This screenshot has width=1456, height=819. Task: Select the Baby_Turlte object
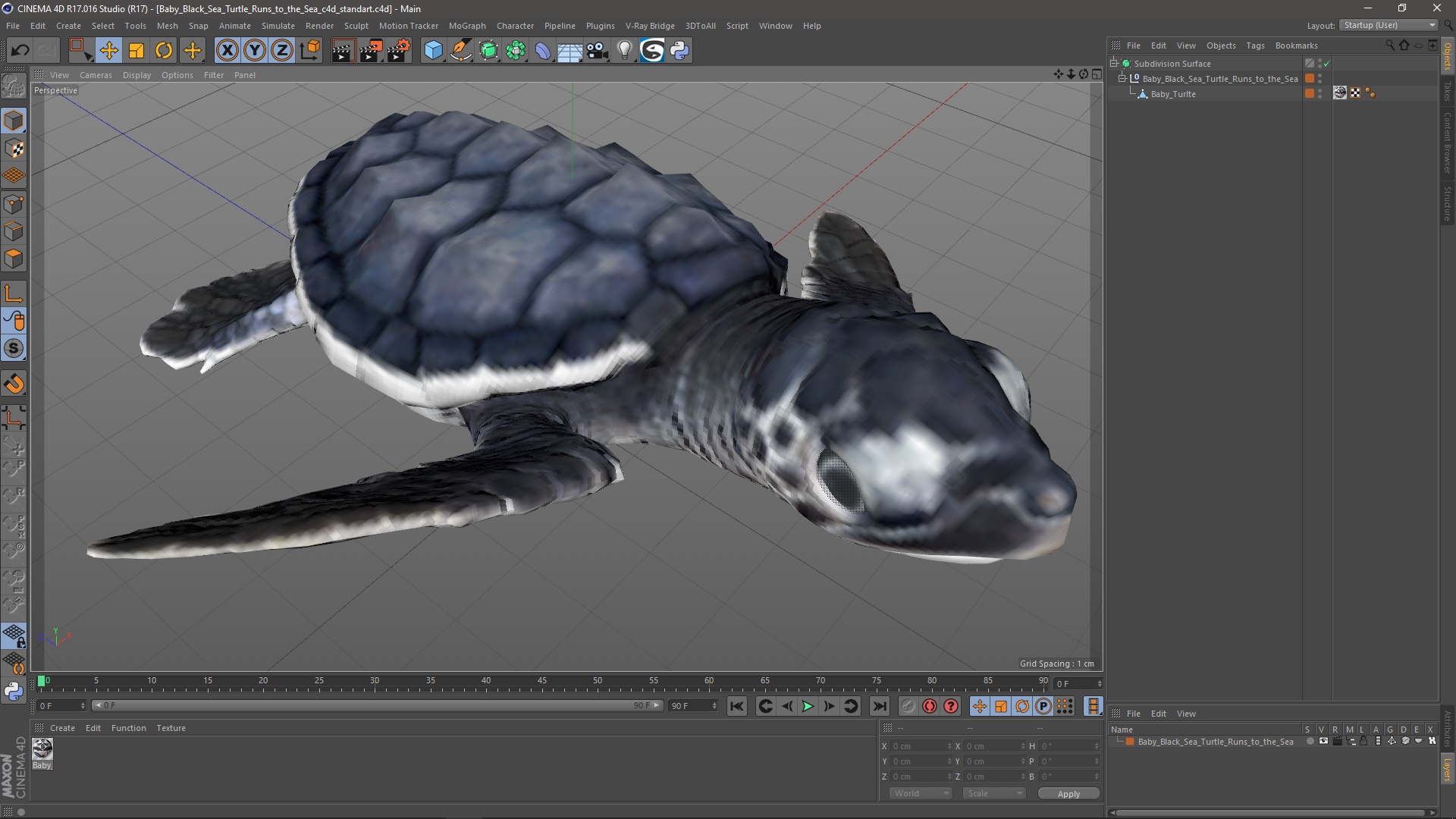1173,94
